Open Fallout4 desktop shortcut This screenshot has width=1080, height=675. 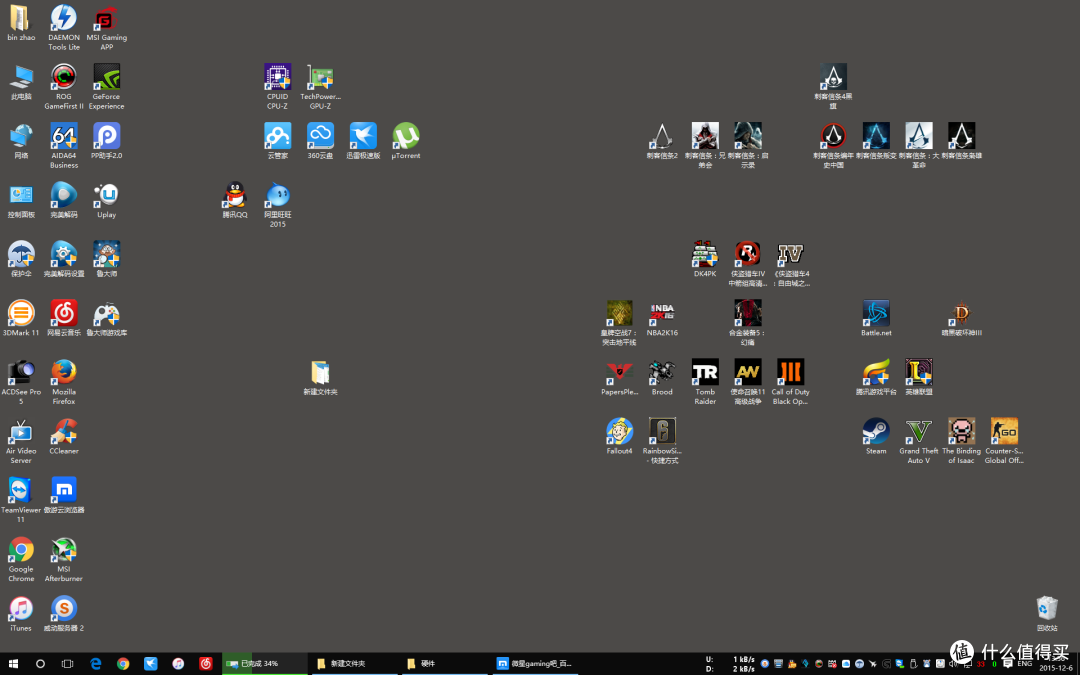coord(619,437)
